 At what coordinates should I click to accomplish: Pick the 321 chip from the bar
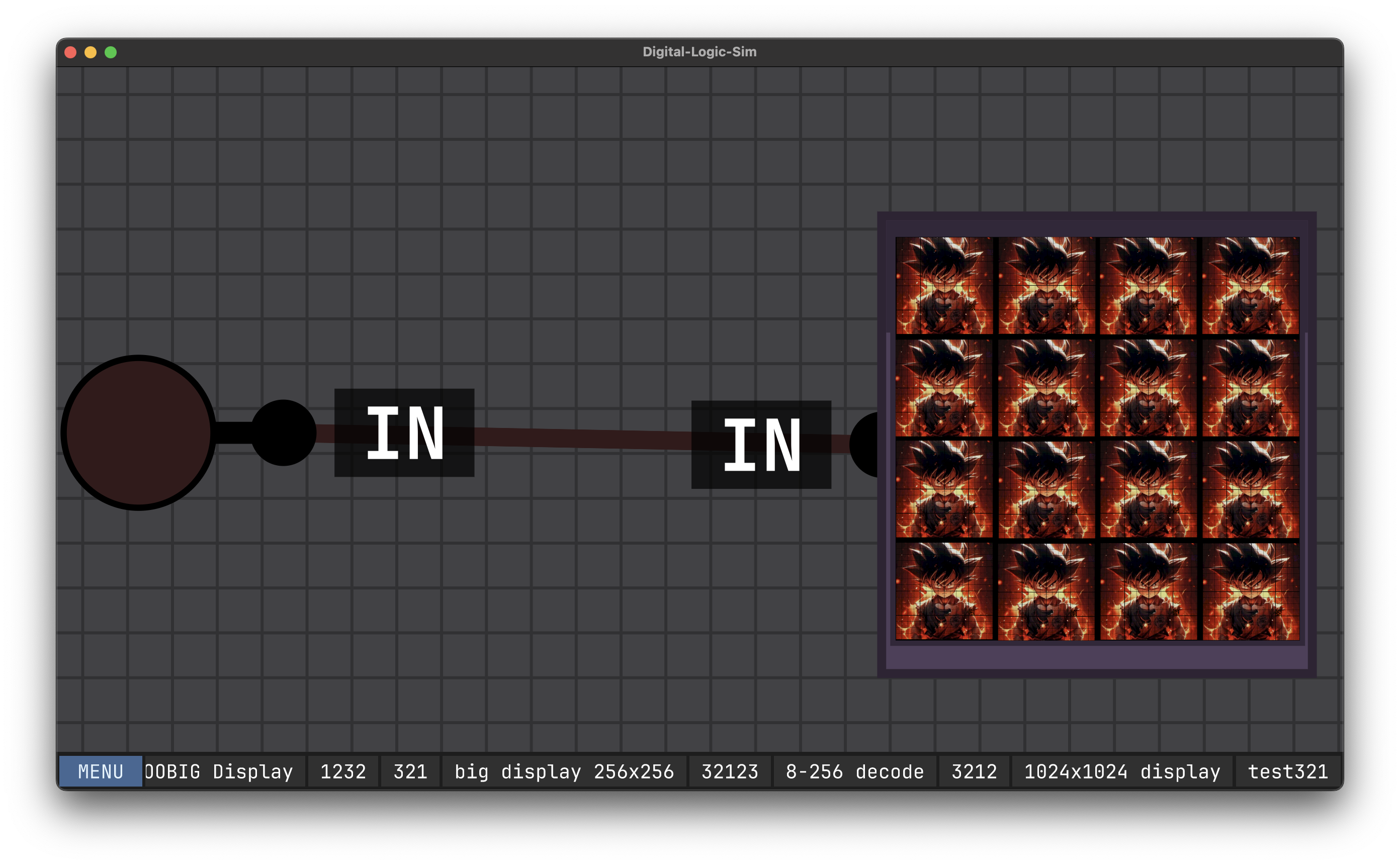pyautogui.click(x=410, y=771)
